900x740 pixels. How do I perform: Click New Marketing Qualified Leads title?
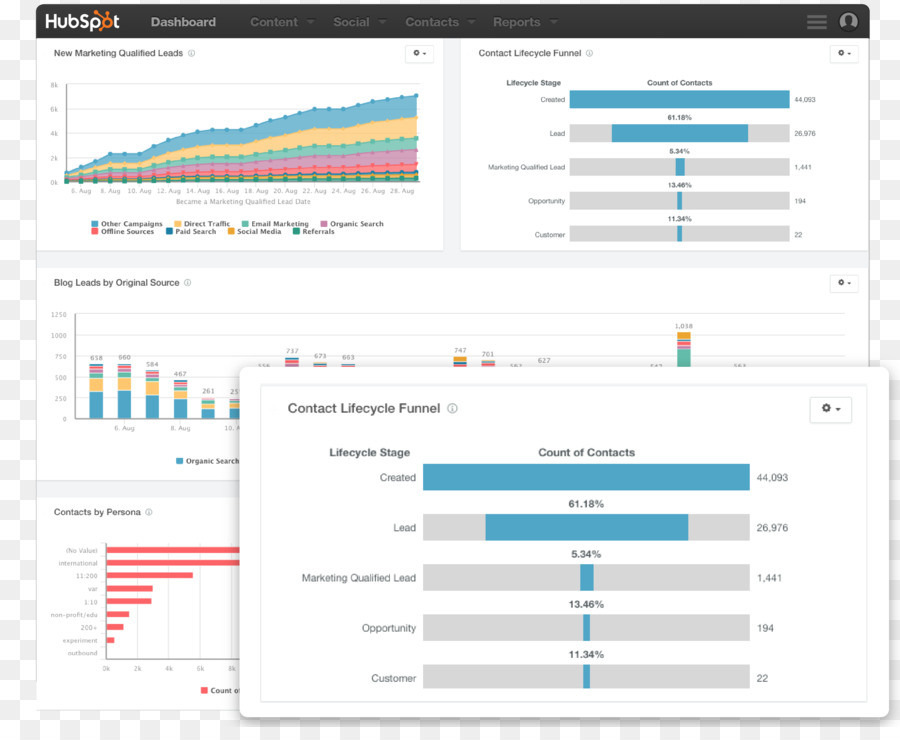[x=118, y=53]
